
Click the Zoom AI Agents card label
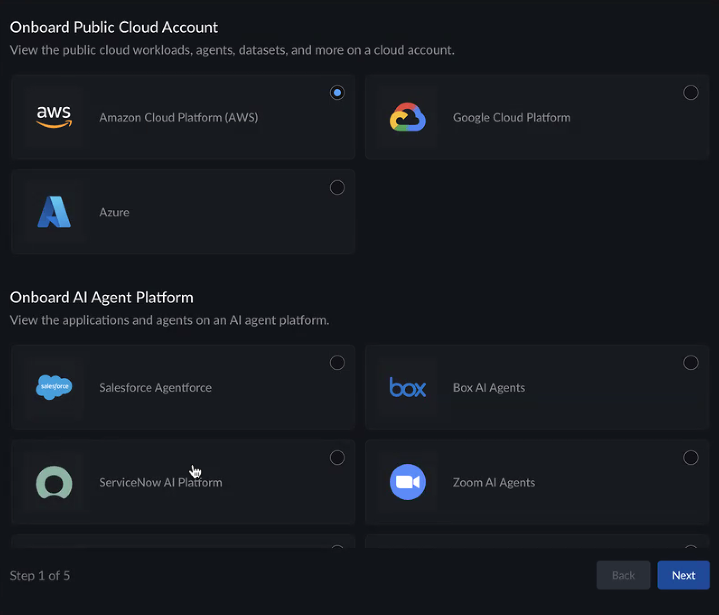[494, 482]
